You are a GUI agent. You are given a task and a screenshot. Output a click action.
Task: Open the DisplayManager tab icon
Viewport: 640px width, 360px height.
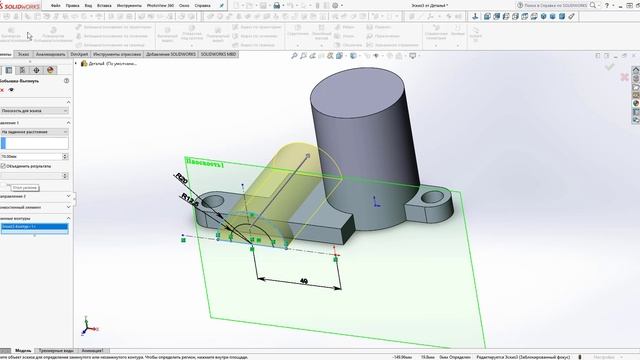(50, 70)
